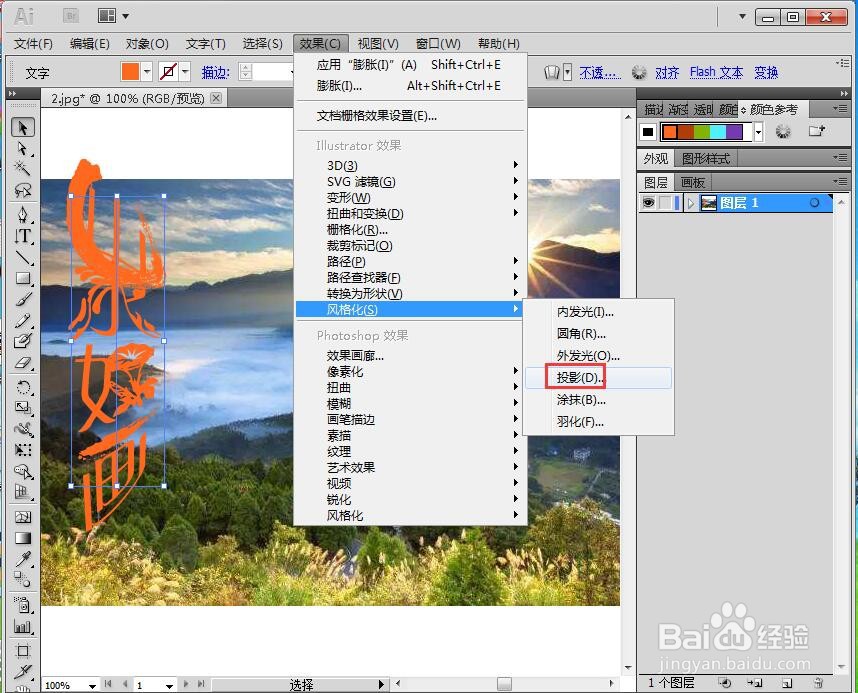The width and height of the screenshot is (858, 693).
Task: Select the Rotate tool
Action: (x=22, y=387)
